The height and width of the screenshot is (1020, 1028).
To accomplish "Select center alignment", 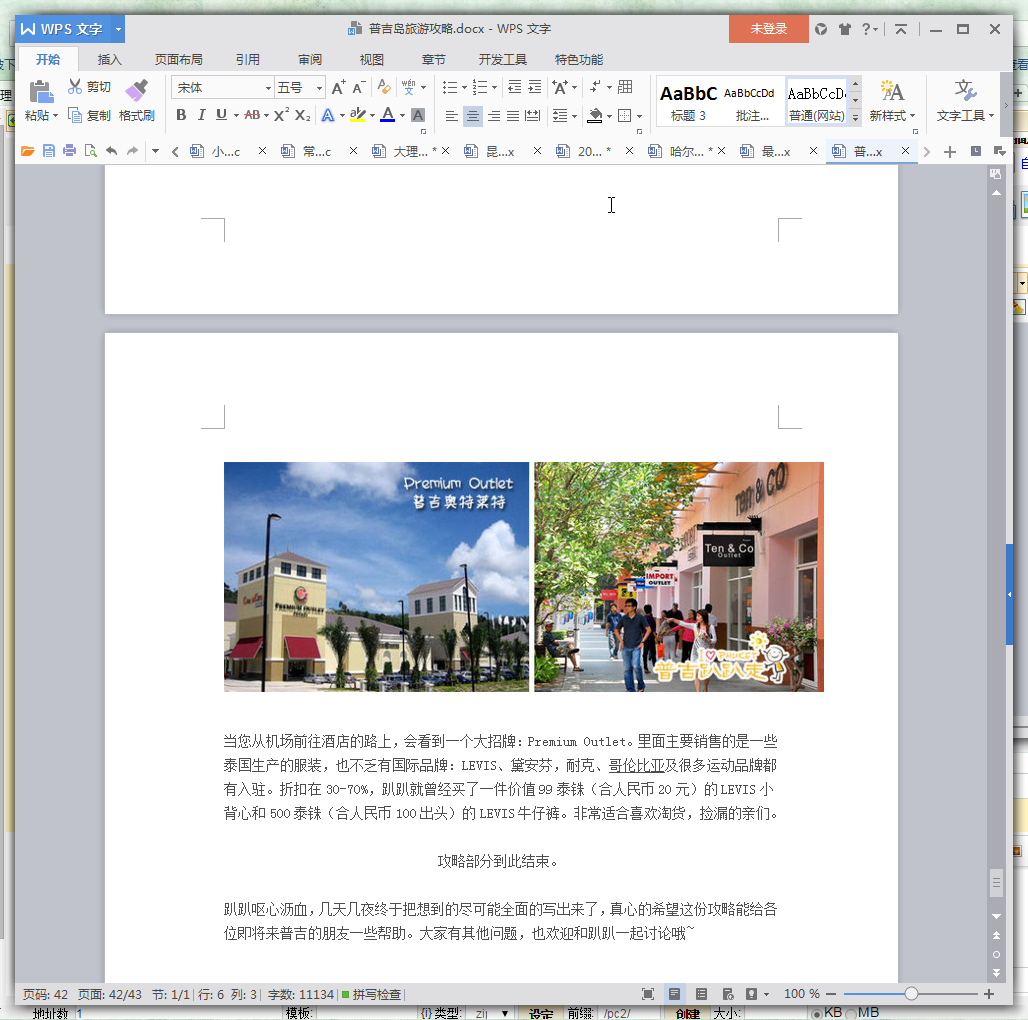I will click(x=473, y=116).
